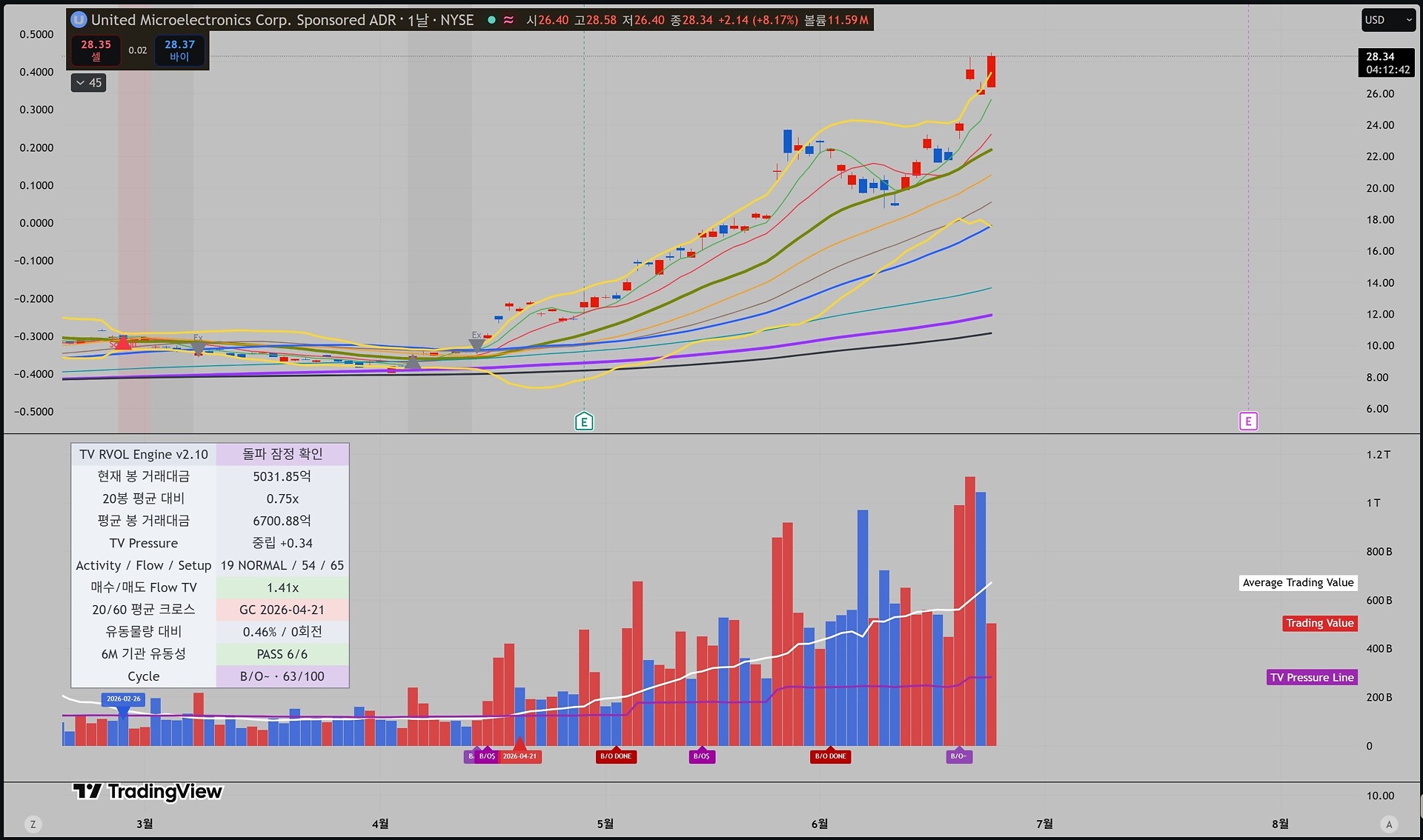The height and width of the screenshot is (840, 1423).
Task: Open the USD currency dropdown
Action: click(1388, 20)
